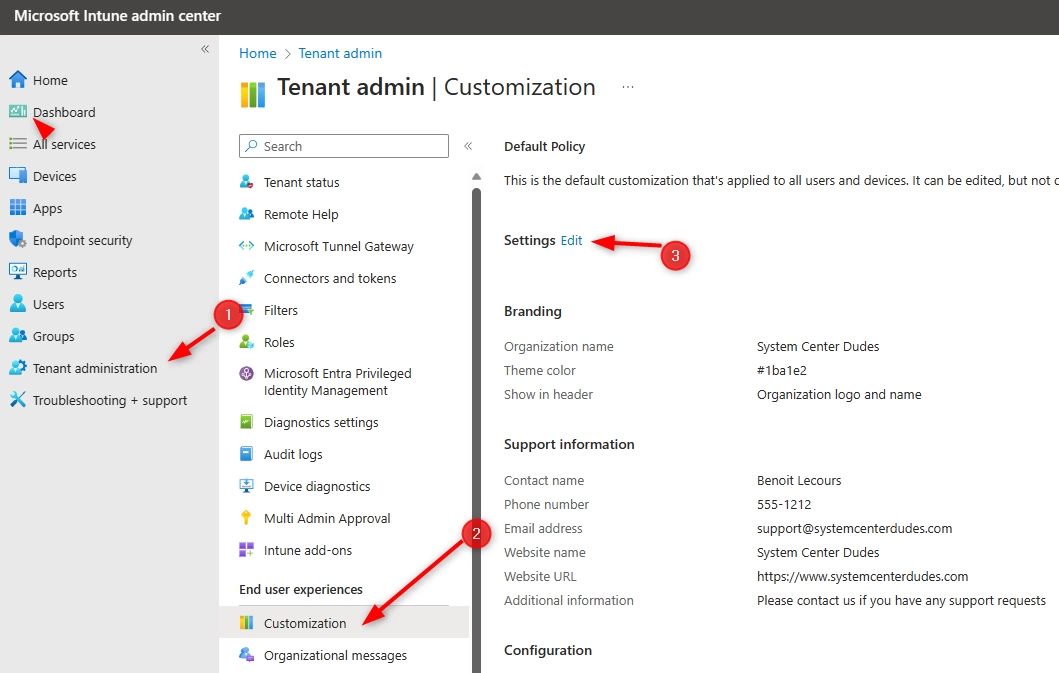Open the Reports section
This screenshot has height=673, width=1059.
(55, 272)
